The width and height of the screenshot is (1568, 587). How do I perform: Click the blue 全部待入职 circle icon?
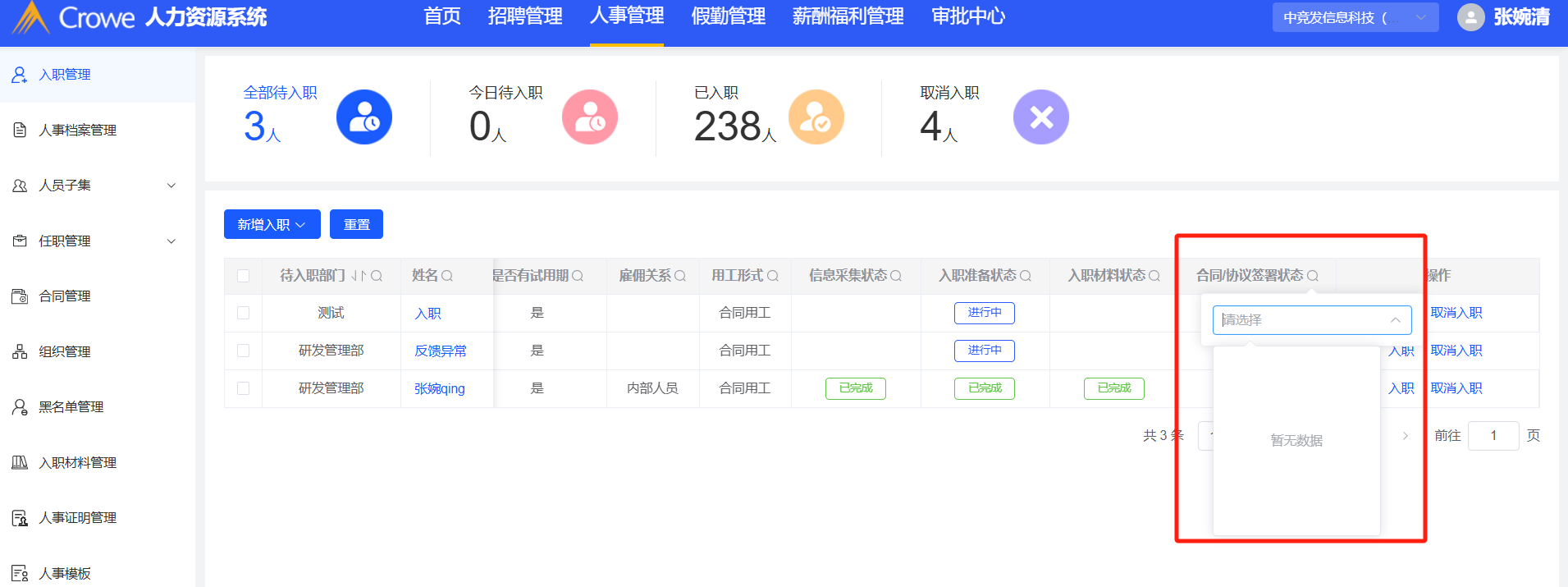click(363, 117)
